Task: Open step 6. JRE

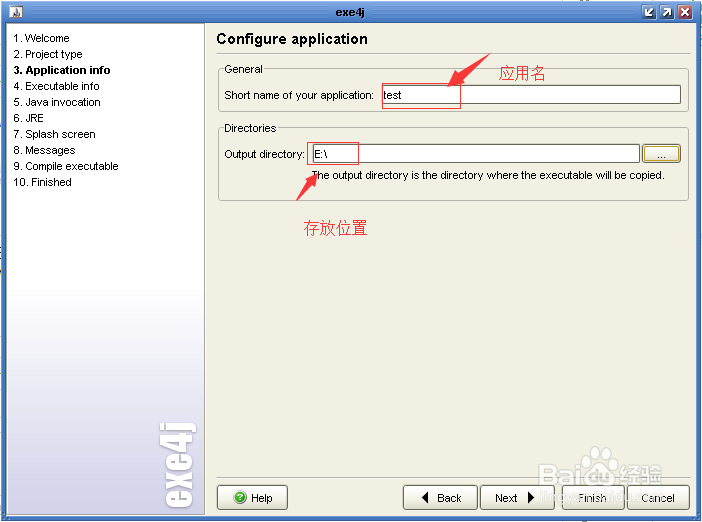Action: 28,118
